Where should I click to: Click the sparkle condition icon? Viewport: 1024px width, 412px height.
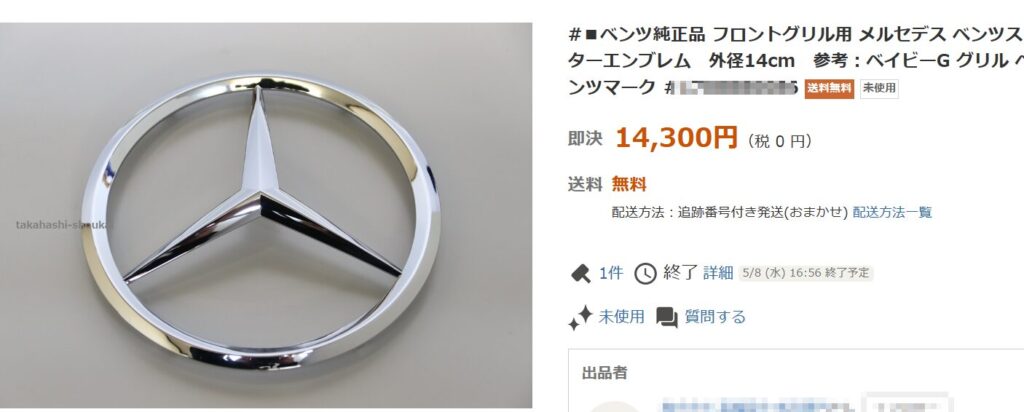(x=580, y=317)
